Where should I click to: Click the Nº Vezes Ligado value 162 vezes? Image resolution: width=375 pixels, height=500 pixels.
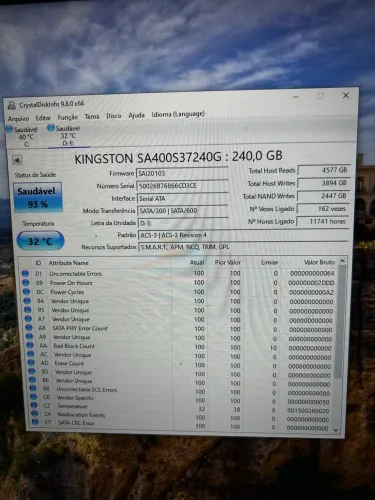pyautogui.click(x=322, y=209)
